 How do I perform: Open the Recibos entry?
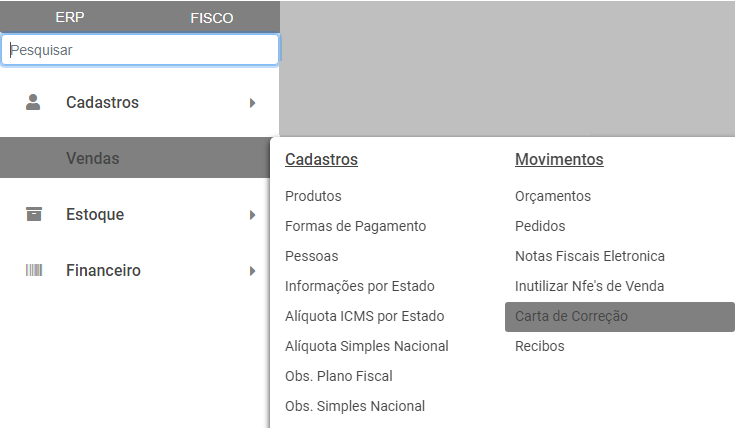point(539,346)
